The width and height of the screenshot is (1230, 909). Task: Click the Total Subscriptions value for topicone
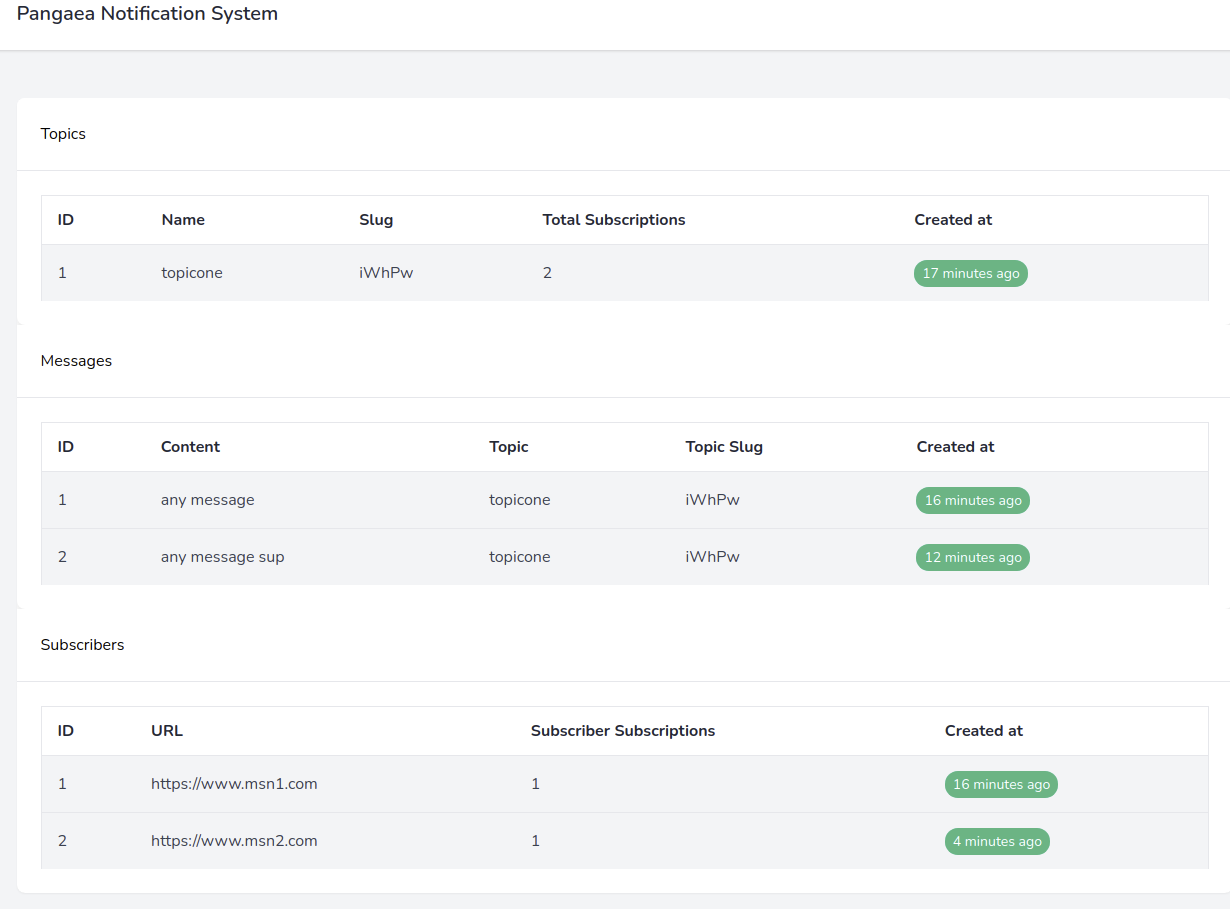click(x=547, y=272)
